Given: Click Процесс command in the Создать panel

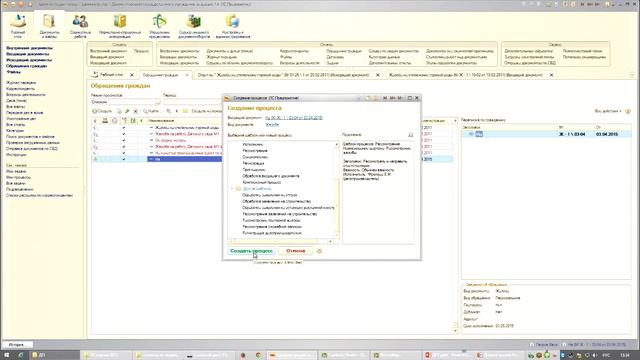Looking at the screenshot, I should point(141,51).
